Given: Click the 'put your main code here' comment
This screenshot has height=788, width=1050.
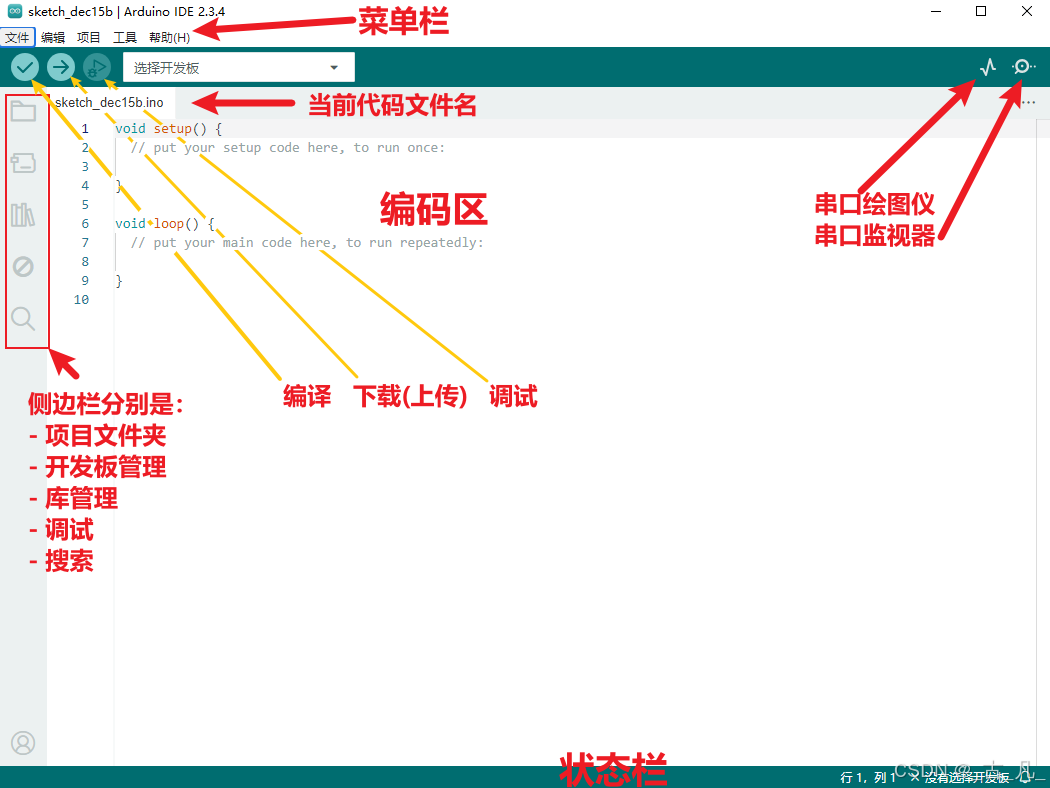Looking at the screenshot, I should (307, 242).
